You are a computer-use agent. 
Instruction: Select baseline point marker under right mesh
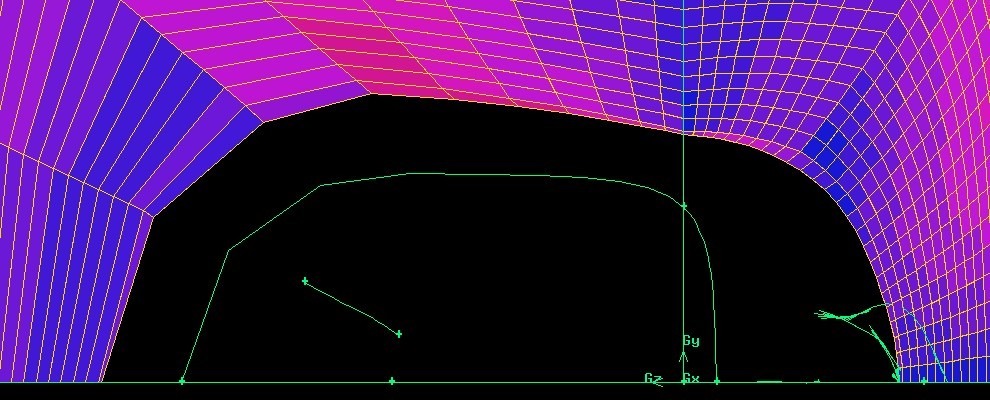[923, 381]
